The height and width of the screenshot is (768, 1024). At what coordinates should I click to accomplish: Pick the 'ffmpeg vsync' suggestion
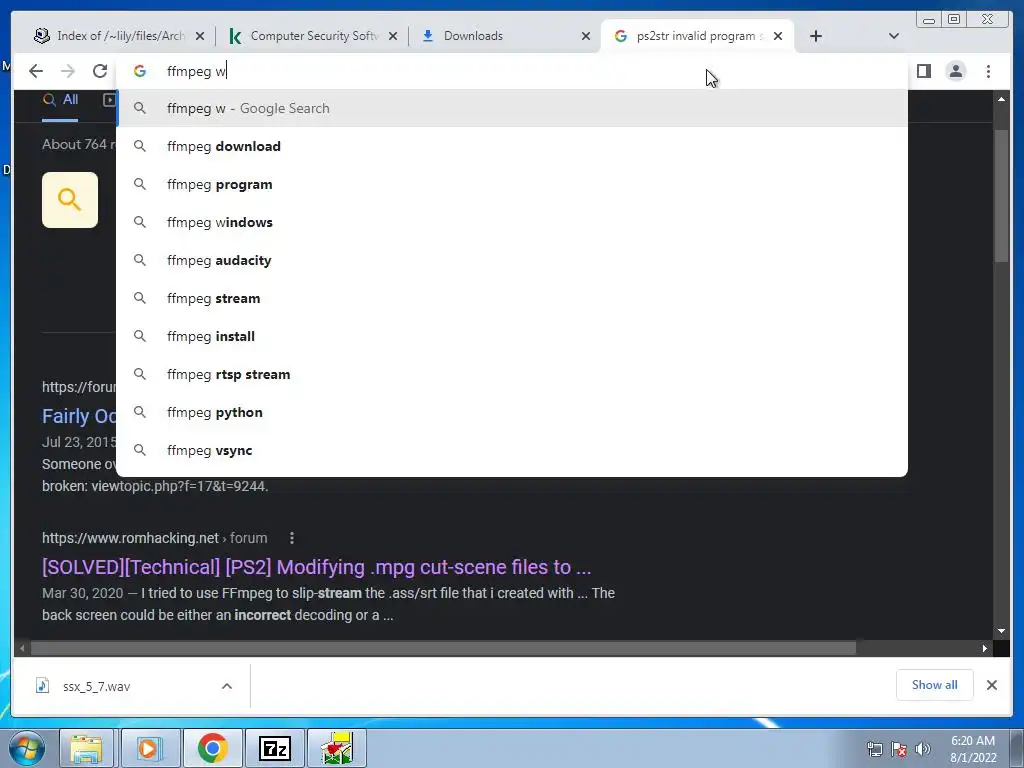pyautogui.click(x=512, y=450)
